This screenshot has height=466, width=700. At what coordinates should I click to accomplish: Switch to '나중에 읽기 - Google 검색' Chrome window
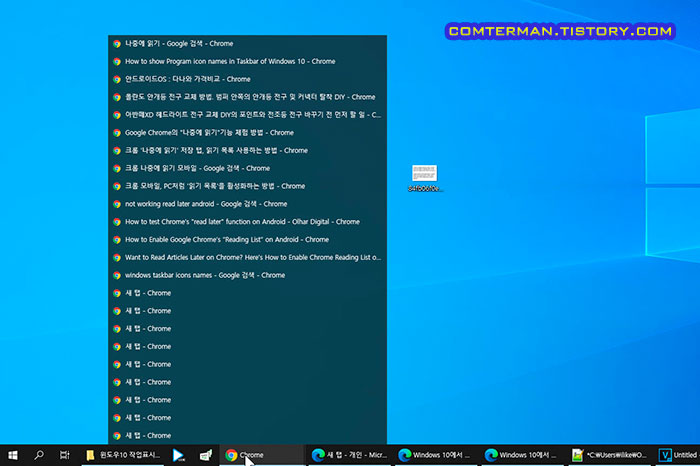coord(247,44)
